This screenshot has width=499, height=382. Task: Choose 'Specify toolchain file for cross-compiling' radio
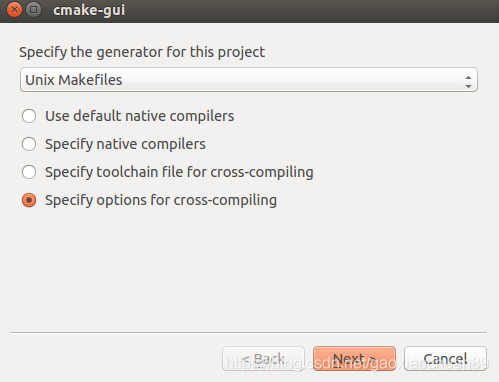[x=29, y=172]
